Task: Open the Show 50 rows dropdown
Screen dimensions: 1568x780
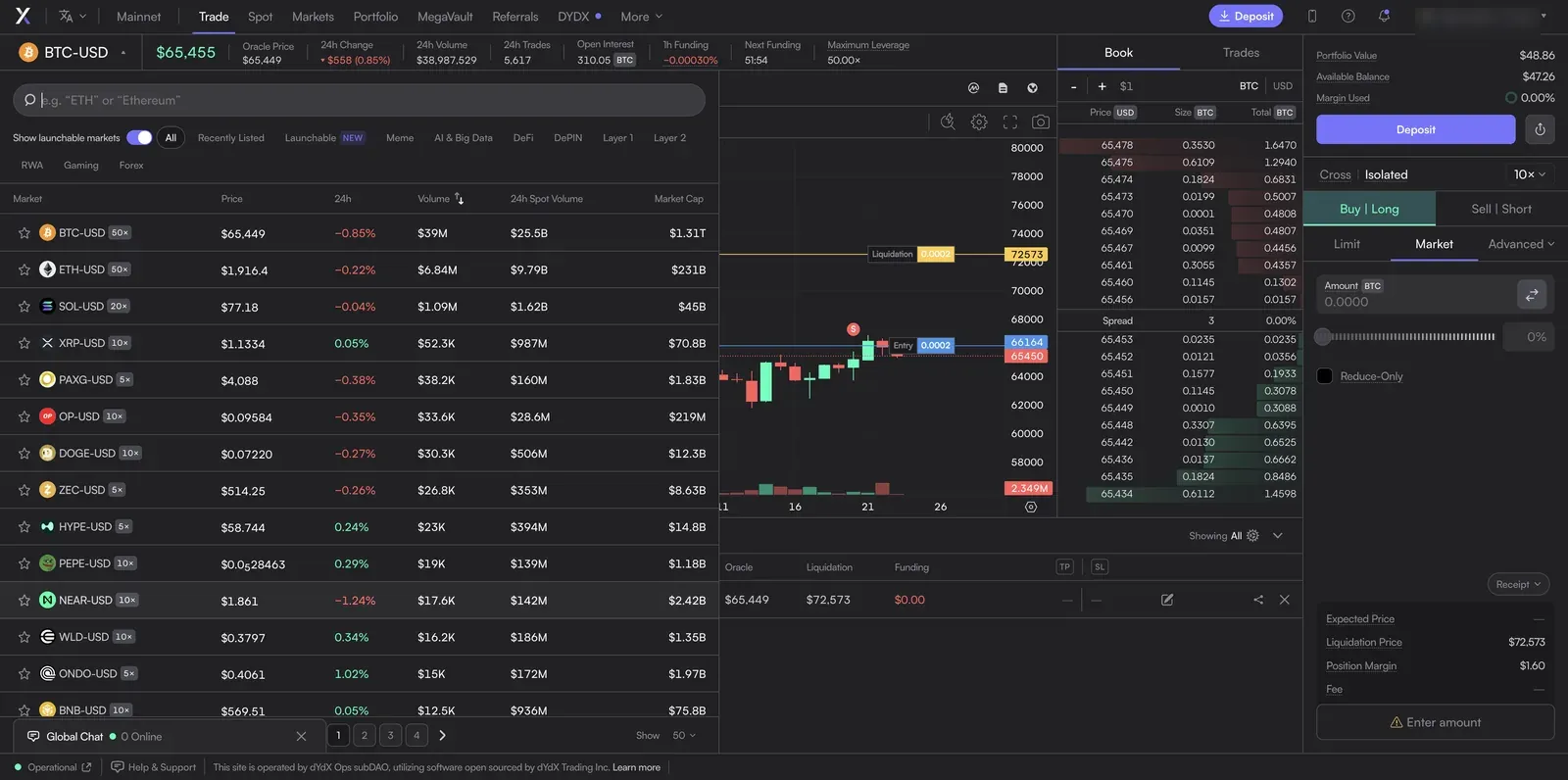Action: click(683, 735)
